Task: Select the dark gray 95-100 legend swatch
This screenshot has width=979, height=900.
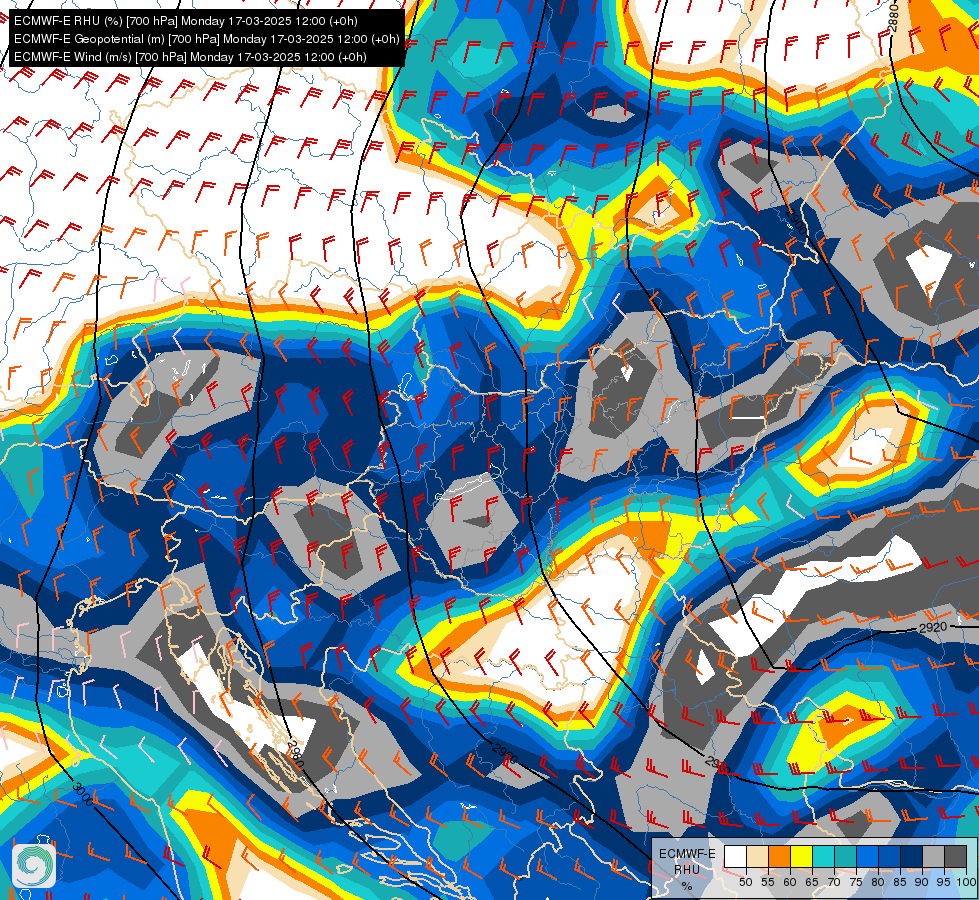Action: click(955, 856)
